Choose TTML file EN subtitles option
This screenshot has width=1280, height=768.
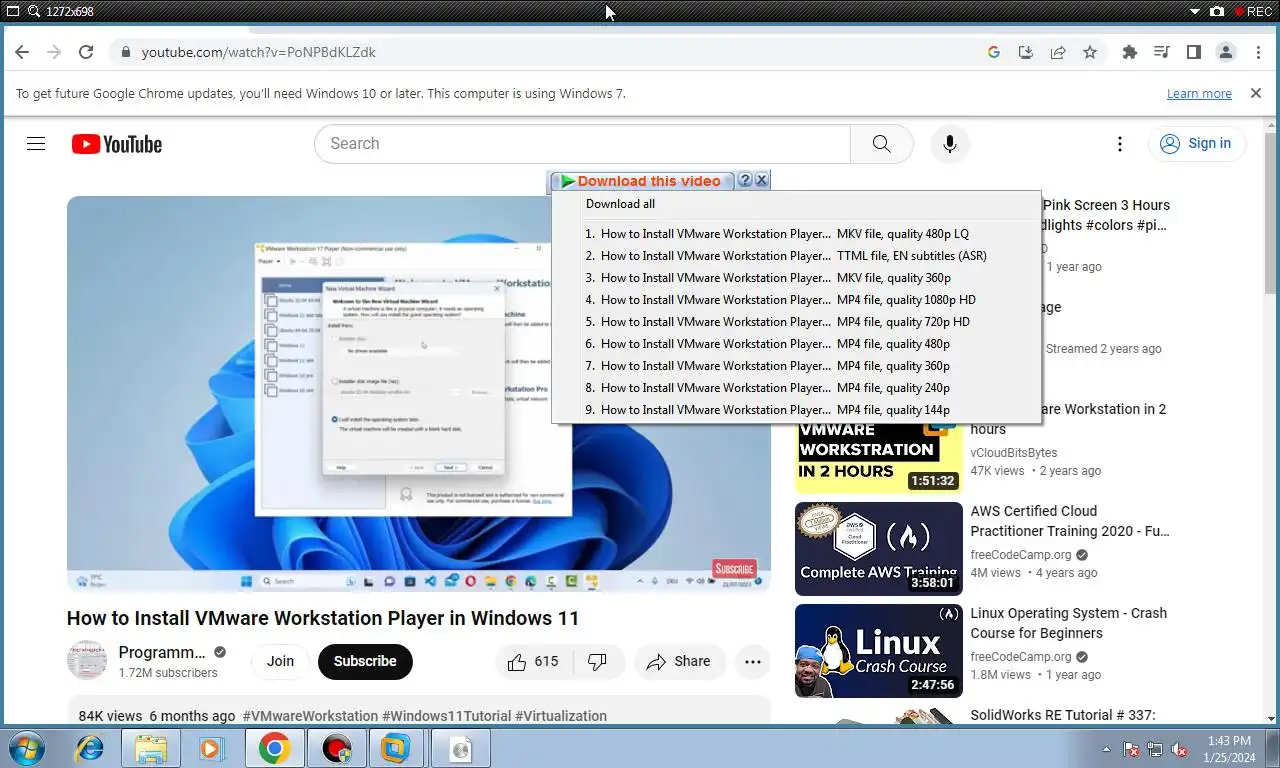coord(796,256)
